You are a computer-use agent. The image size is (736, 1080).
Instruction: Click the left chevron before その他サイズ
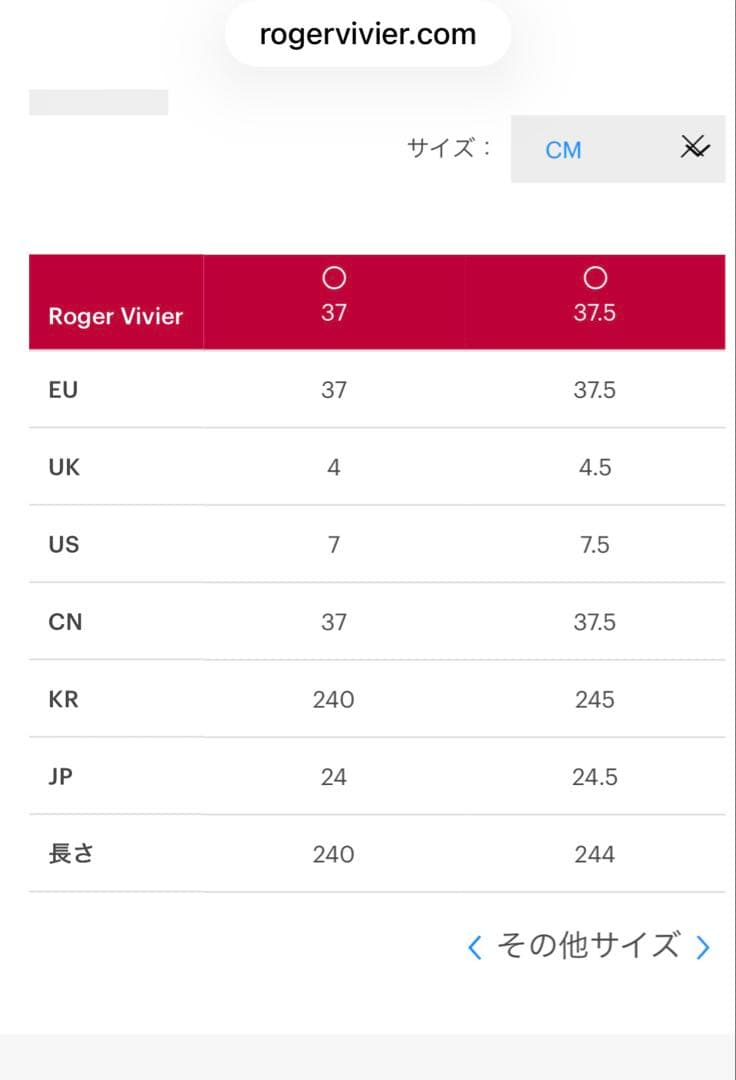(475, 947)
